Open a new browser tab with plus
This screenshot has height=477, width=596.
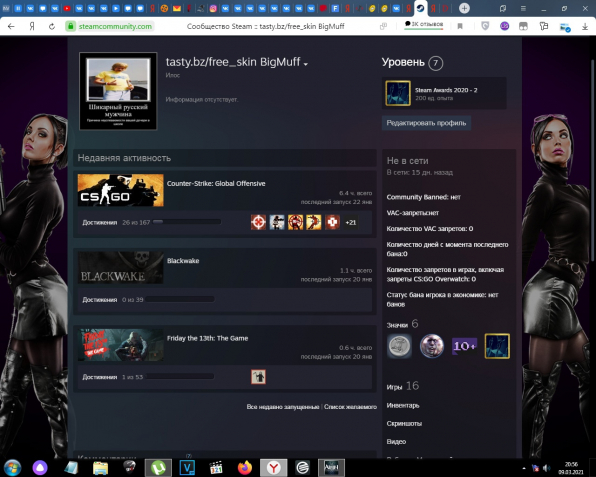coord(464,8)
